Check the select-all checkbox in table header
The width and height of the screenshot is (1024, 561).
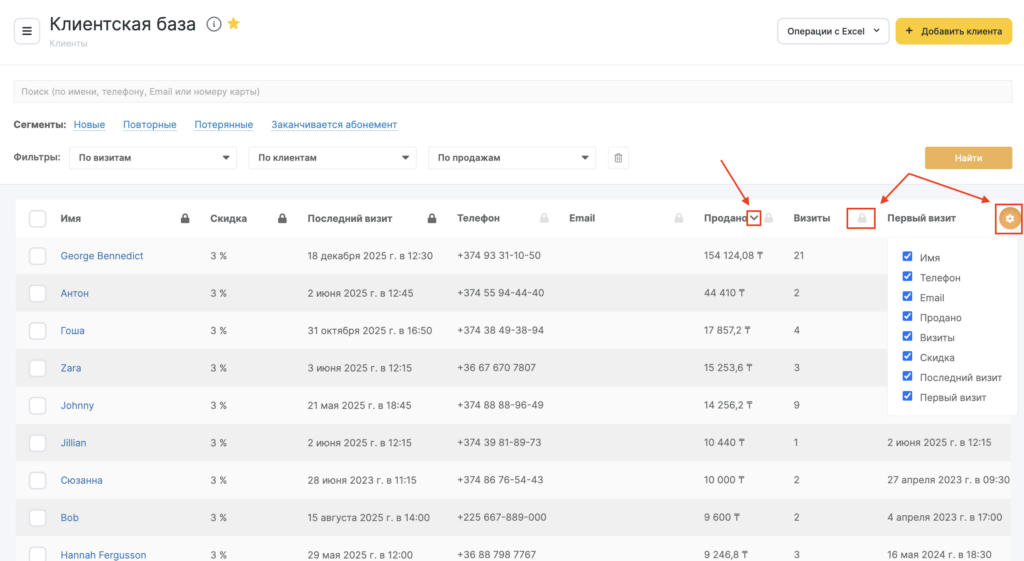(x=37, y=218)
